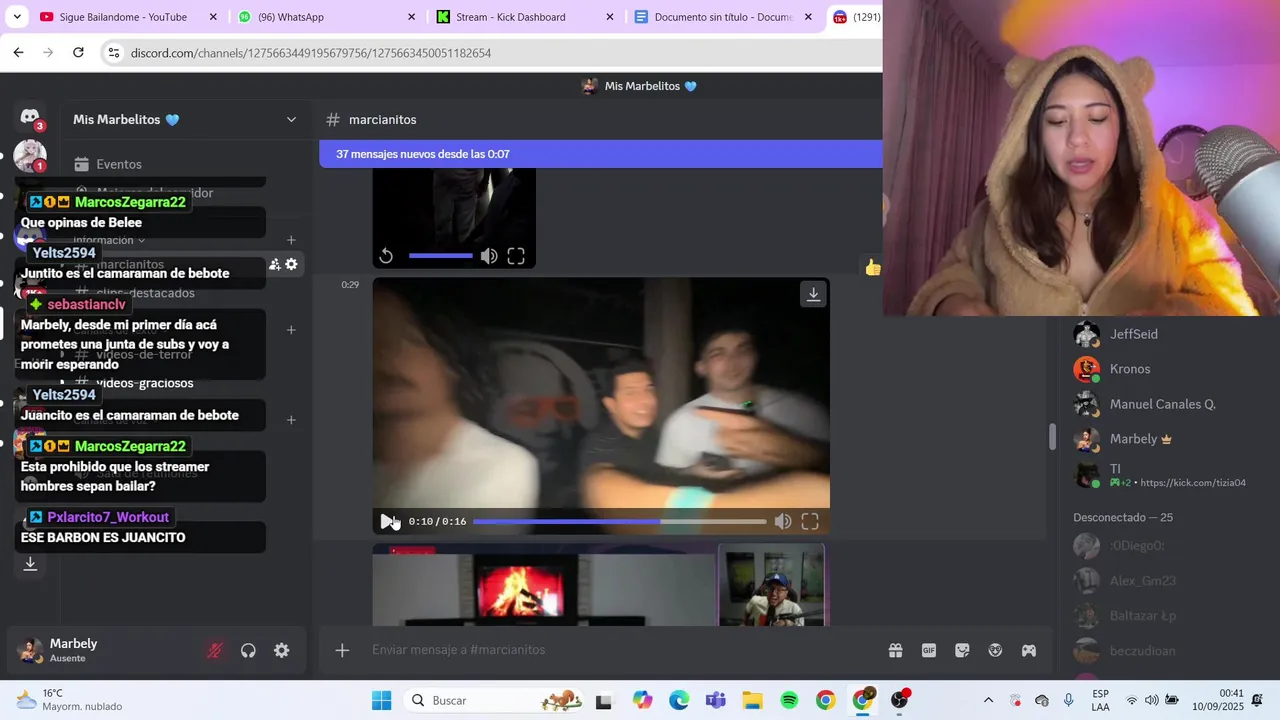Switch to Kick Dashboard Stream tab
The image size is (1280, 720).
tap(510, 17)
